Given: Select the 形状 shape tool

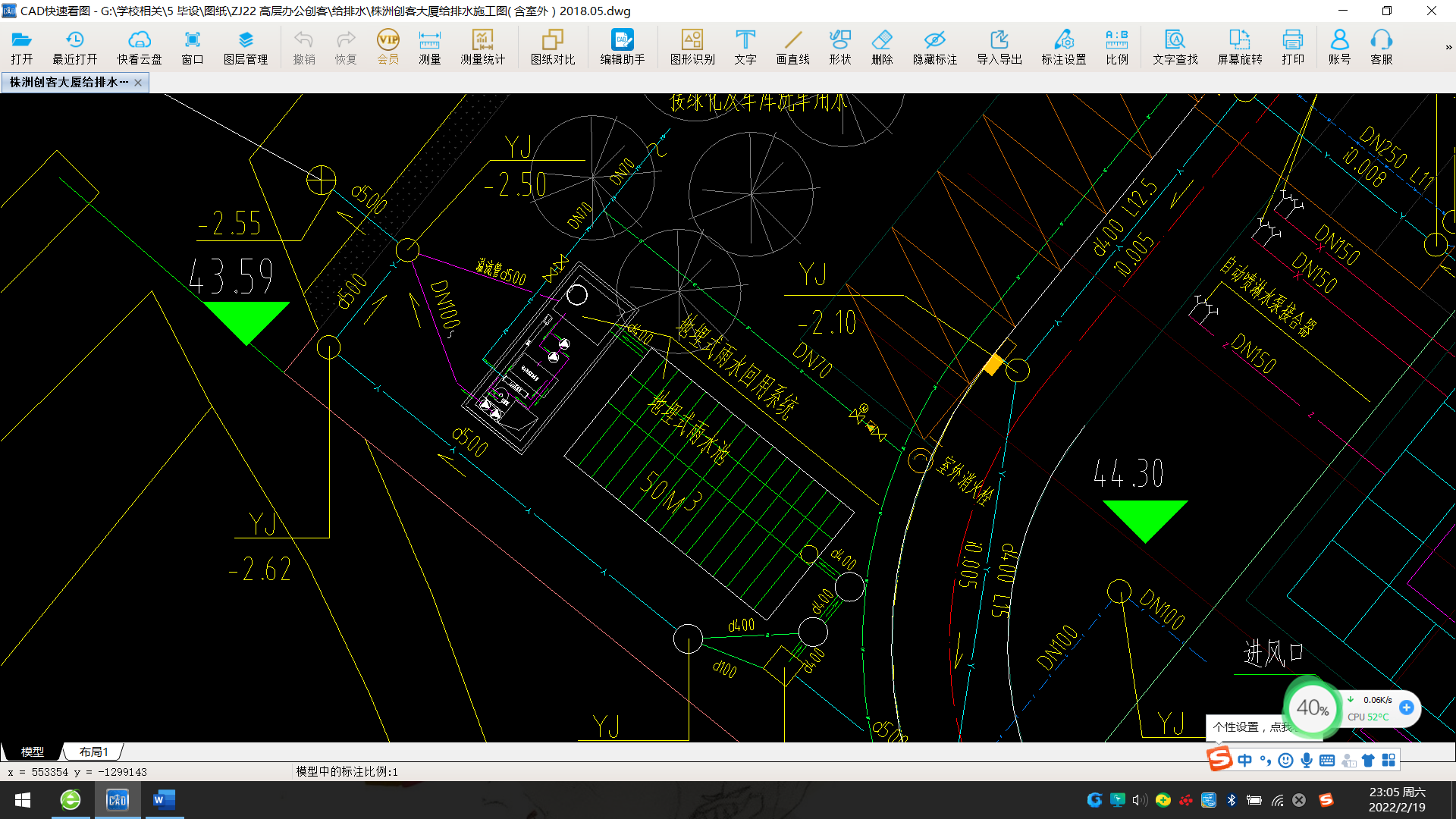Looking at the screenshot, I should tap(840, 47).
